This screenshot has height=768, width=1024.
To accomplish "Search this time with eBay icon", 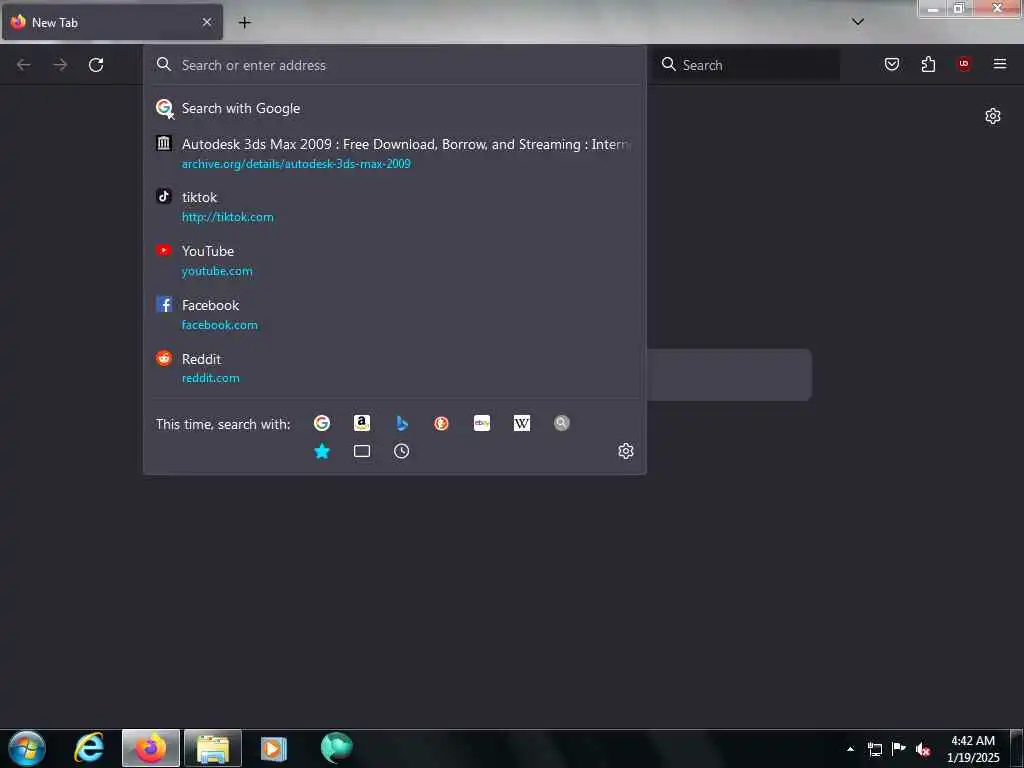I will [482, 423].
